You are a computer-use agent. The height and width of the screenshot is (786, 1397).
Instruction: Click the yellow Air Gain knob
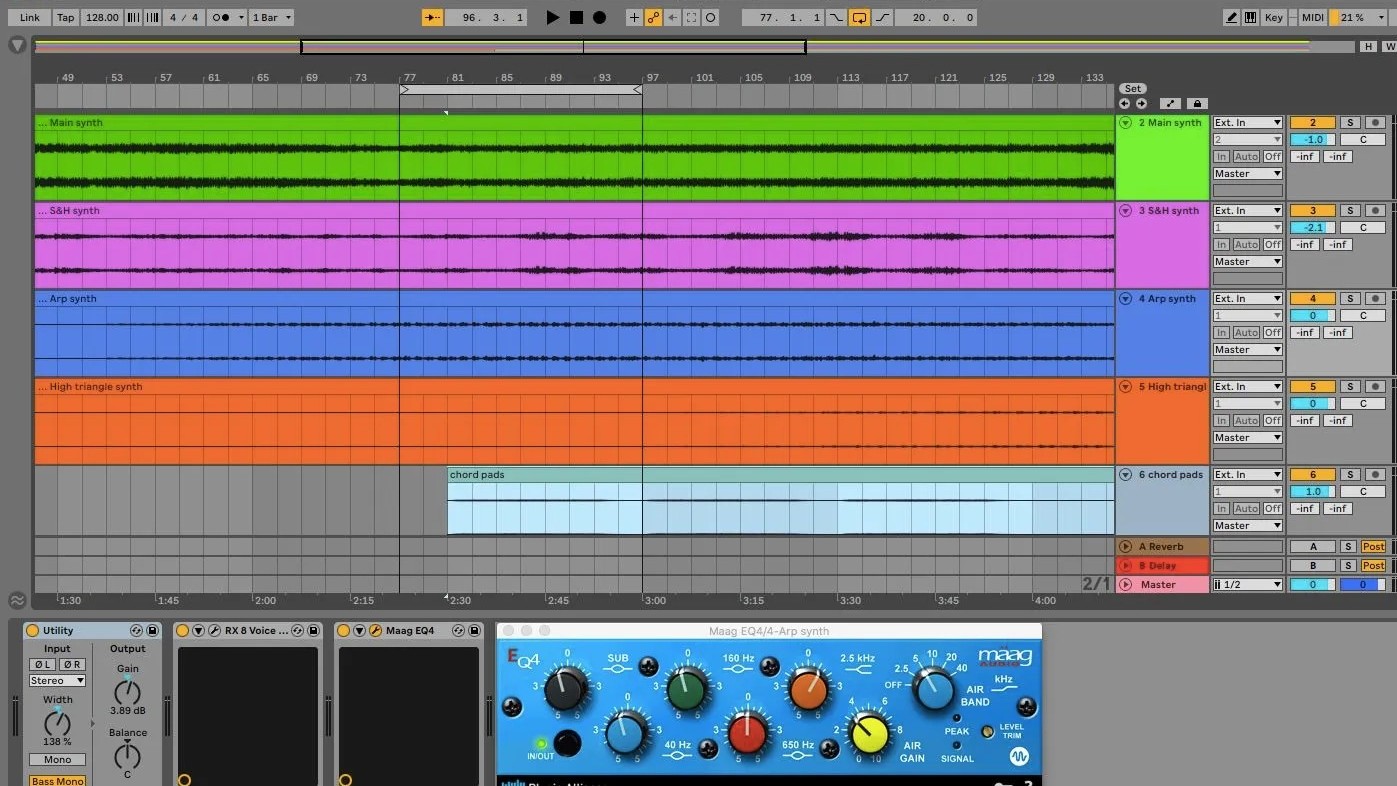869,733
